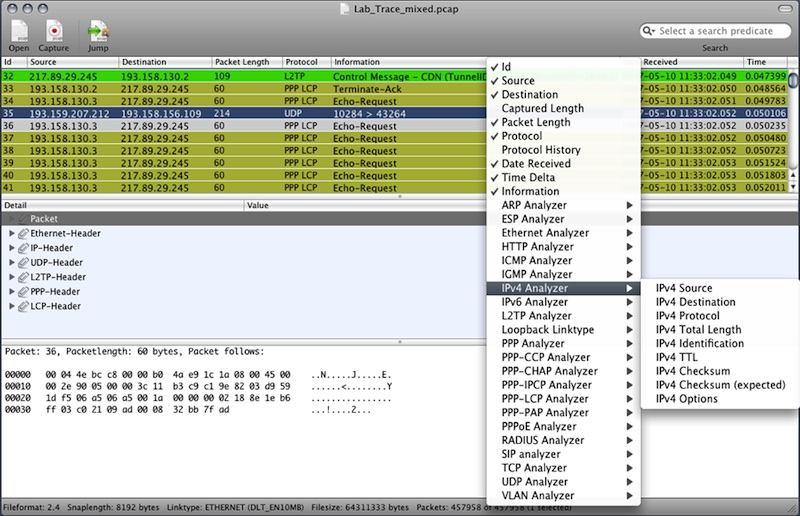800x516 pixels.
Task: Enable the Captured Length column
Action: 542,108
